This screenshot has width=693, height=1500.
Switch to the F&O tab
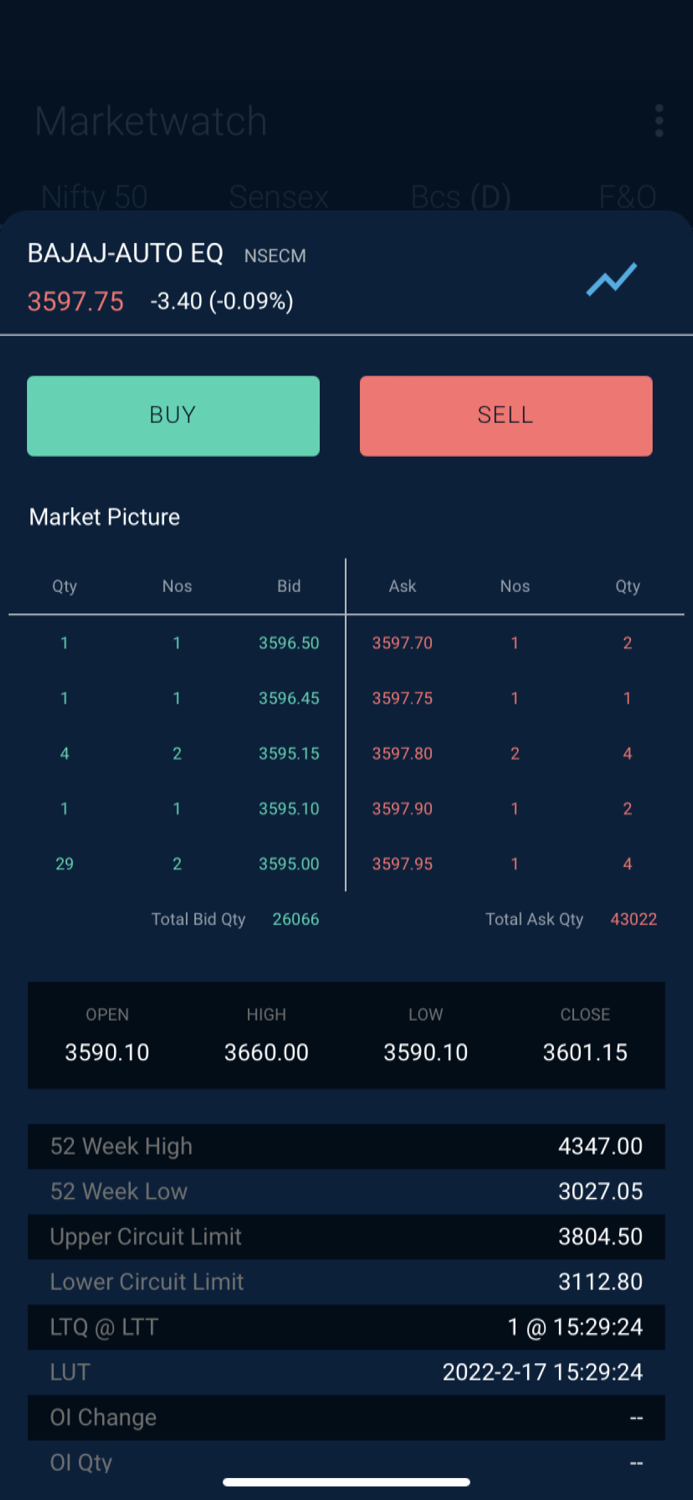[627, 197]
